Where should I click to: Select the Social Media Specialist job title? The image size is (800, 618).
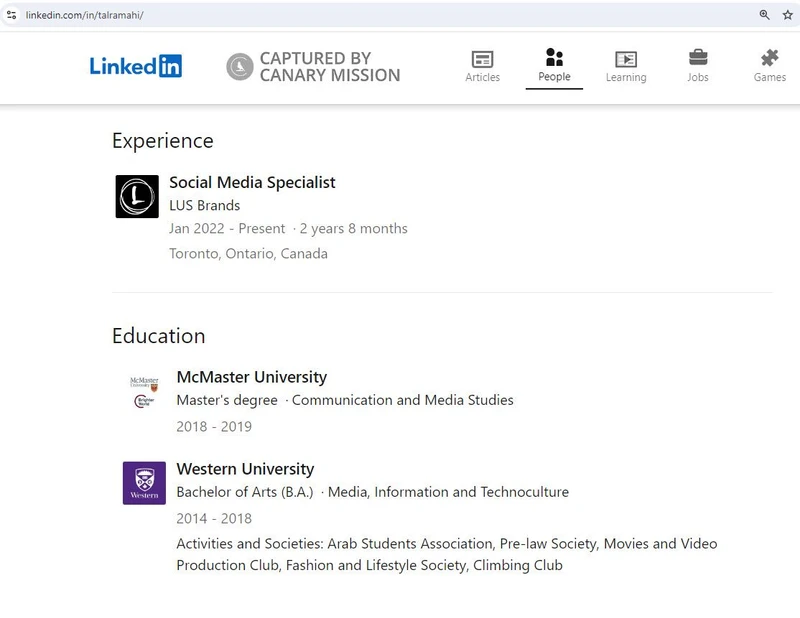point(251,182)
